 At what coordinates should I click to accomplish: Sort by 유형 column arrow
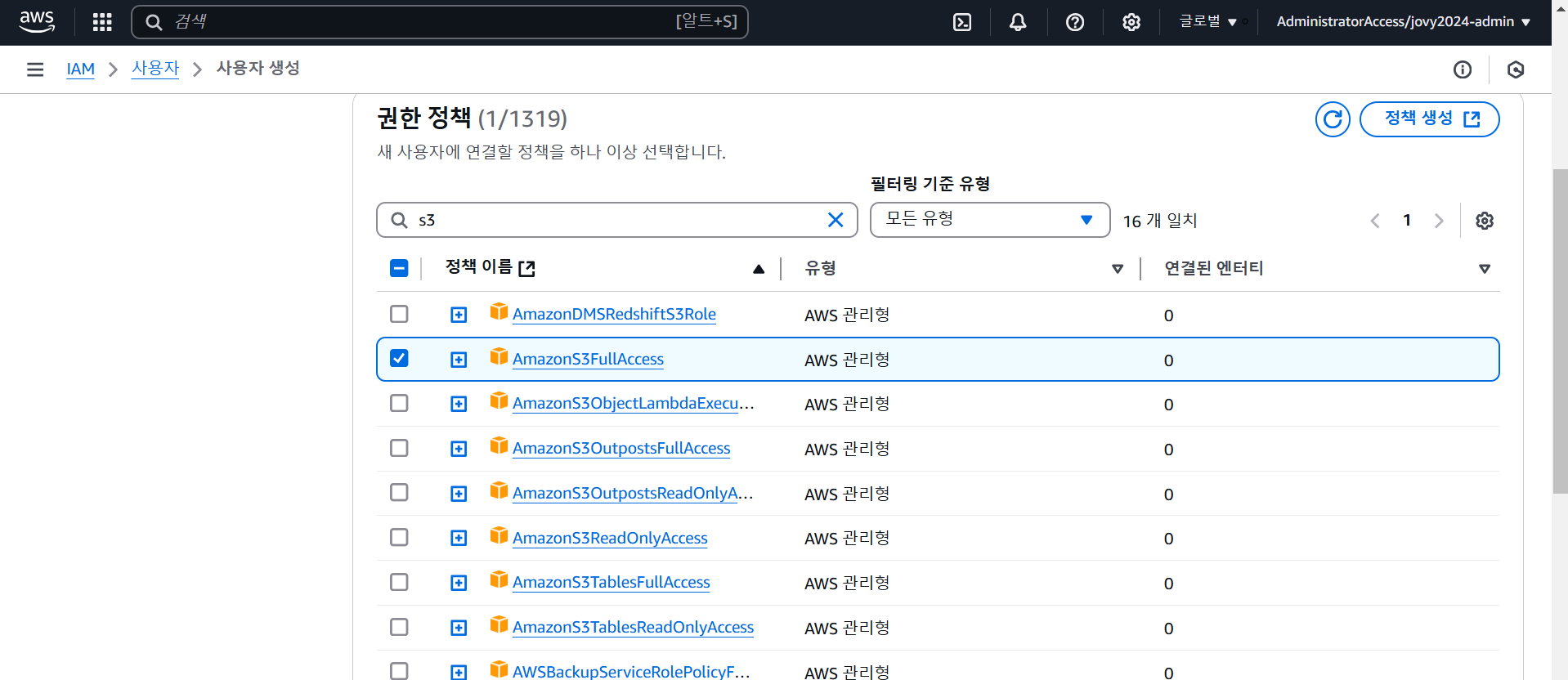click(x=1118, y=269)
